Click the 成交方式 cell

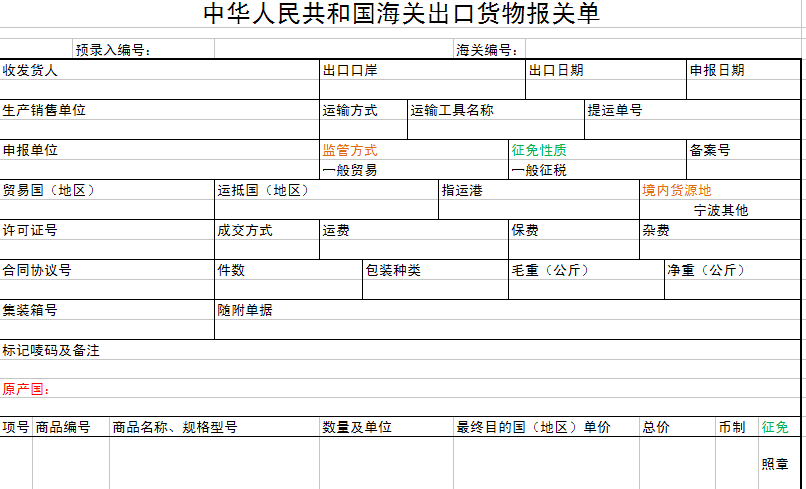267,230
